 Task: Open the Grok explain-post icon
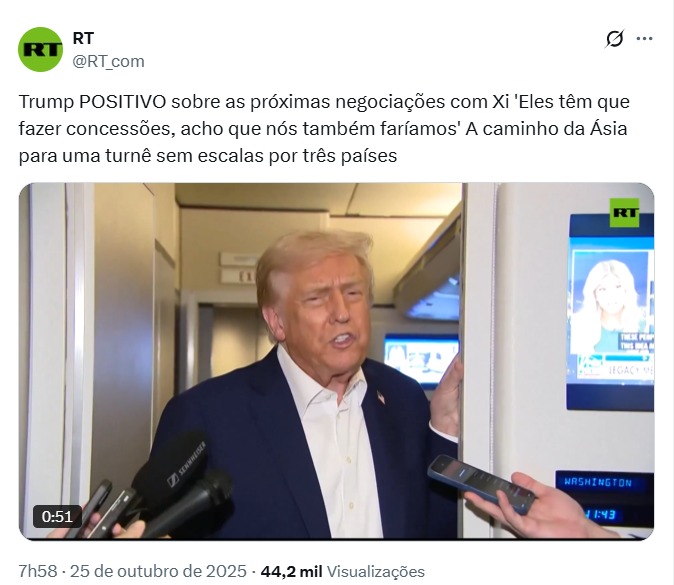(x=614, y=39)
